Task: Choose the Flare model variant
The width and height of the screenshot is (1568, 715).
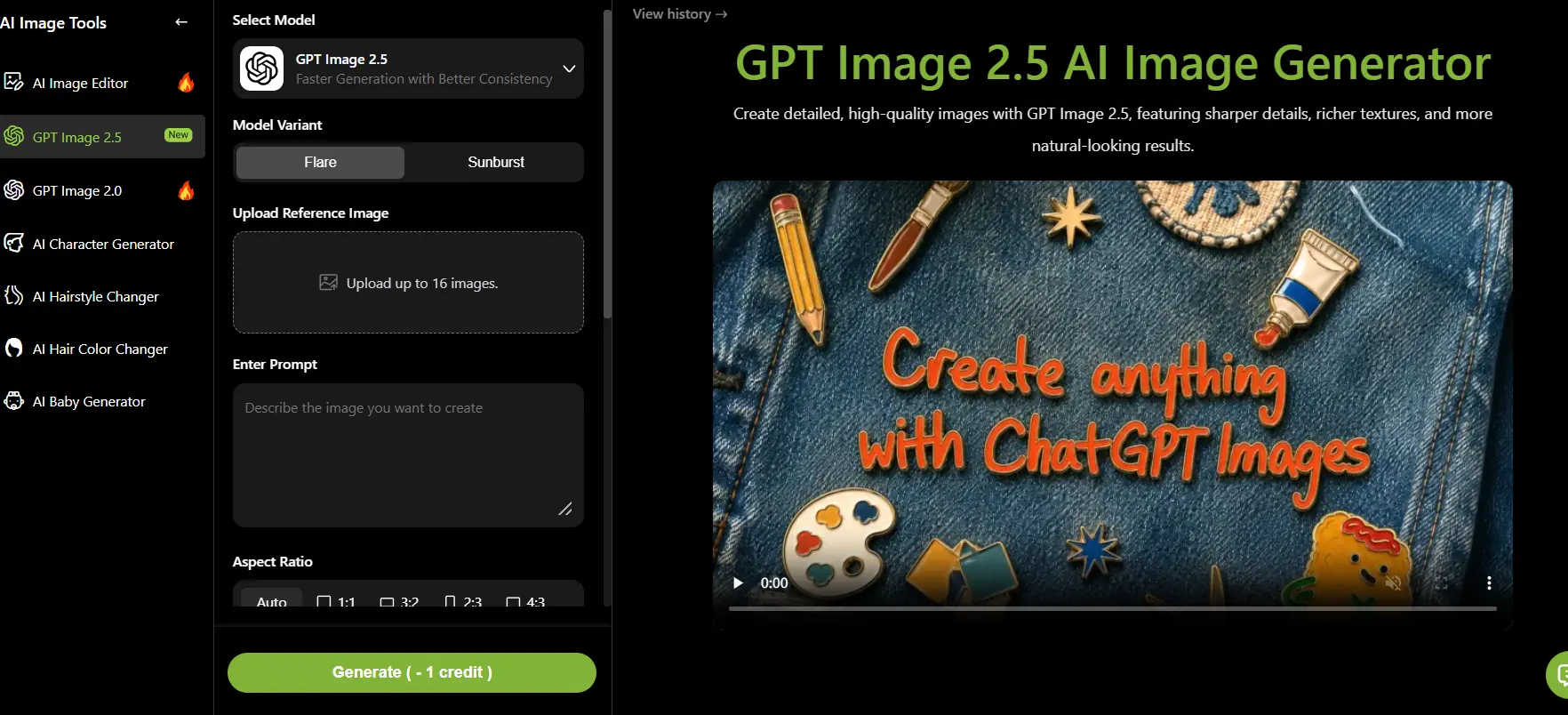Action: (320, 162)
